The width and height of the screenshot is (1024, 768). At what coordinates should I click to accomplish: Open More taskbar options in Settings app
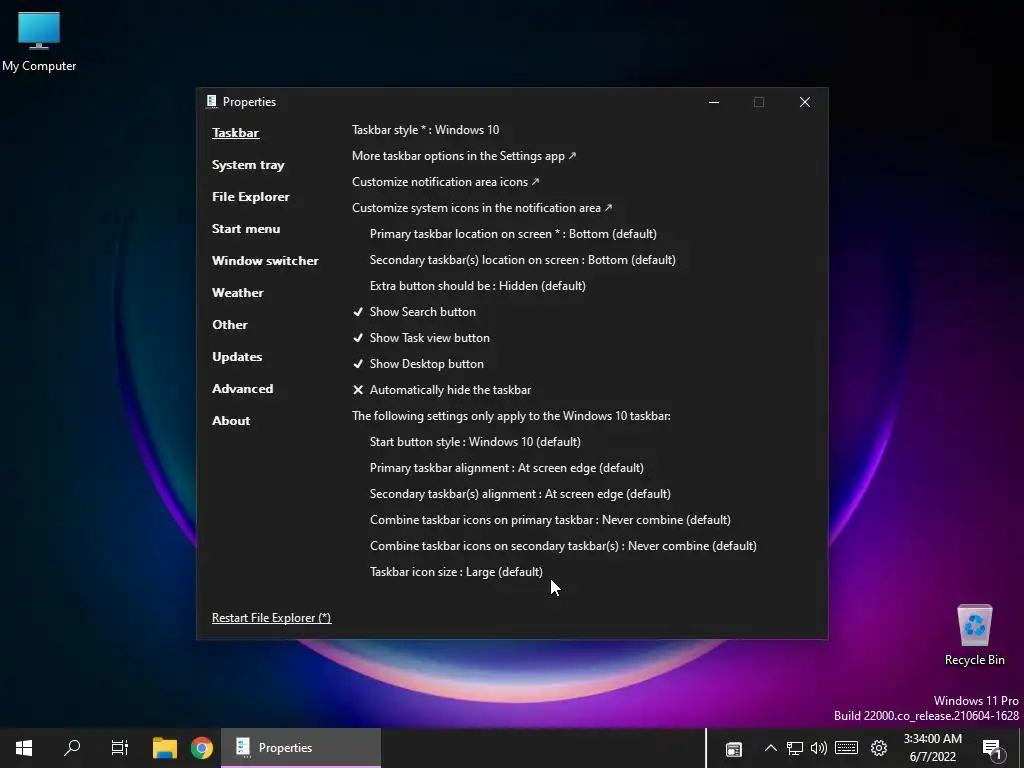click(x=464, y=156)
